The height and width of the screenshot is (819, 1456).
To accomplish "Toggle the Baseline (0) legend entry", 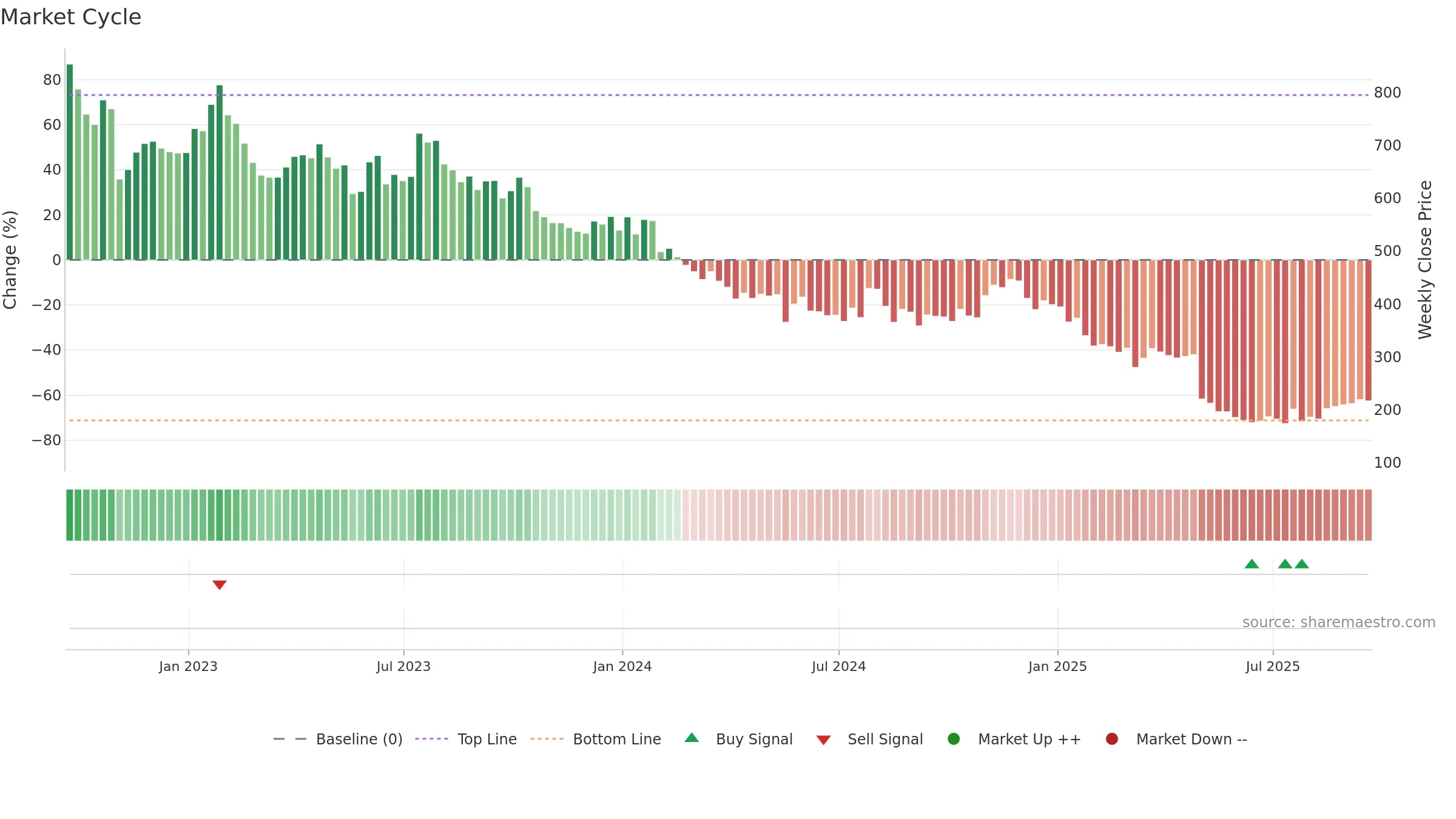I will click(338, 739).
